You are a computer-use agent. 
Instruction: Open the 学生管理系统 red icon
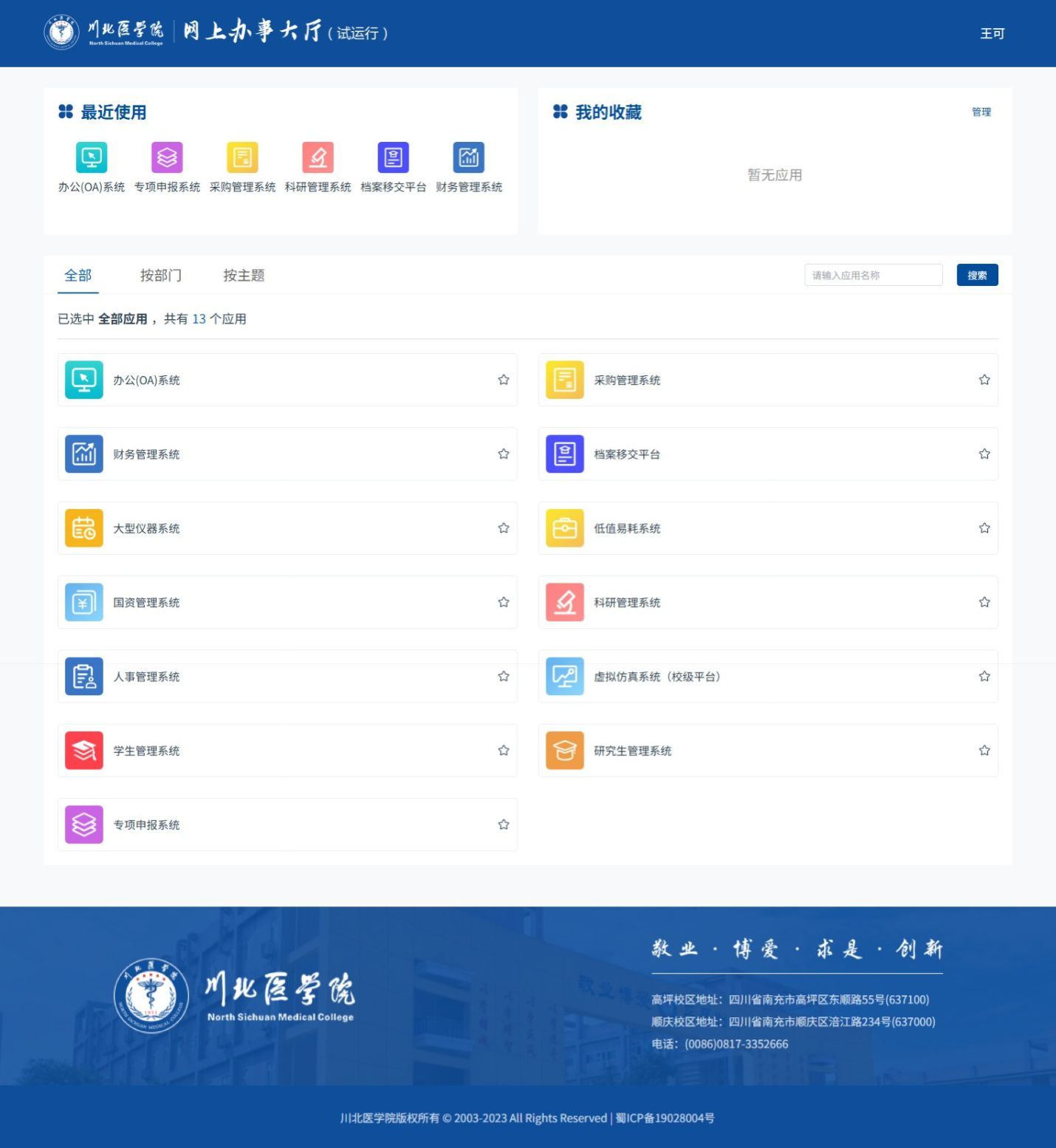tap(84, 751)
